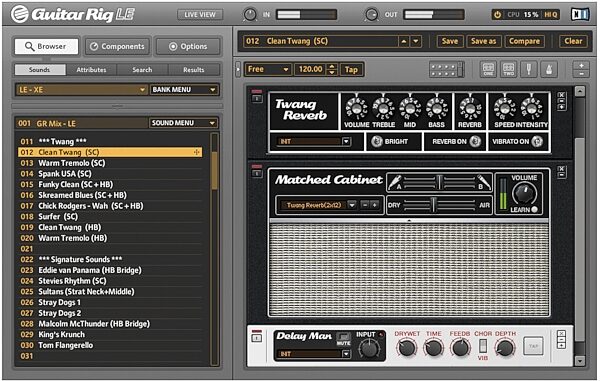Click microphone B icon in Matched Cabinet

[484, 182]
